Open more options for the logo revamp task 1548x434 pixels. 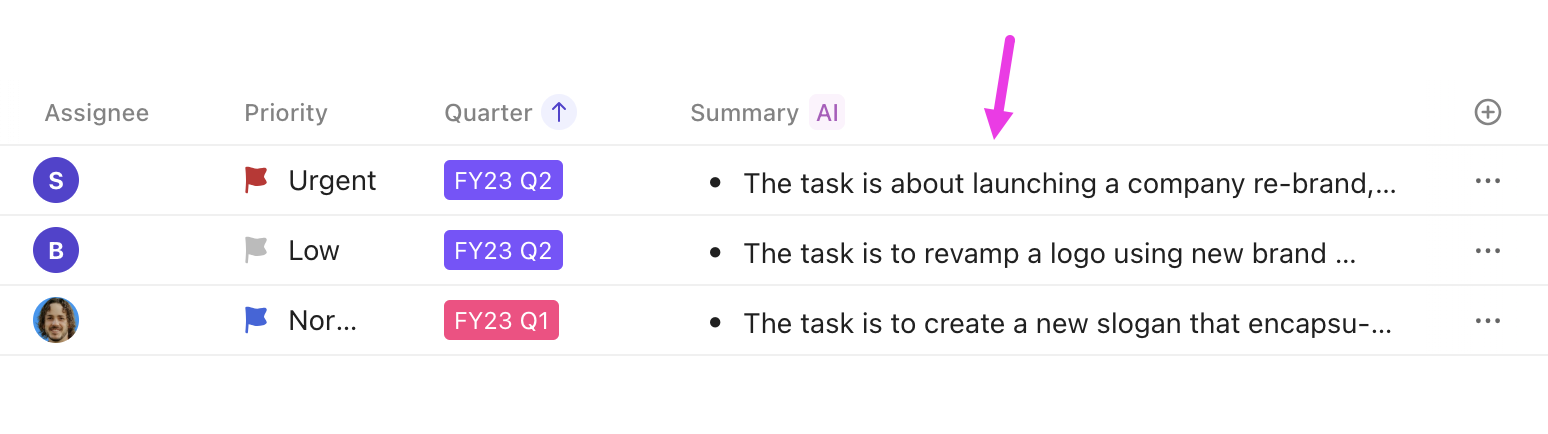pos(1488,251)
